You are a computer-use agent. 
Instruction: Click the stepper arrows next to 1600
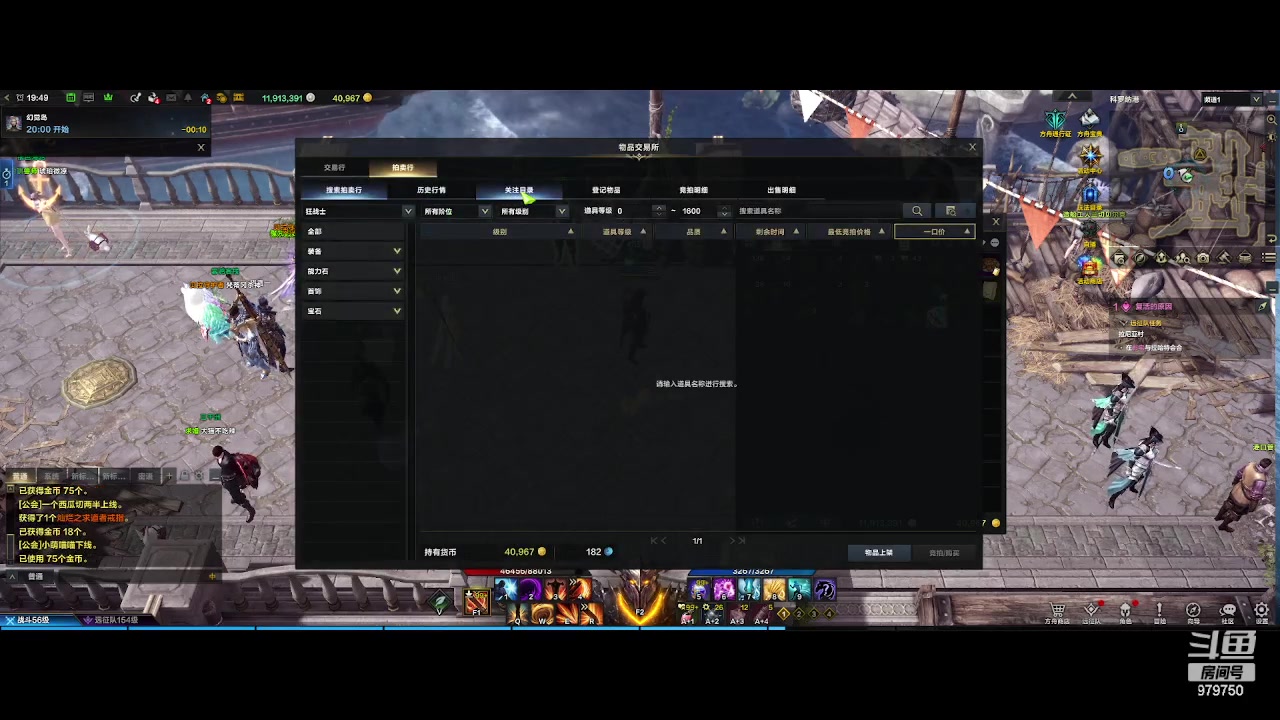click(724, 211)
